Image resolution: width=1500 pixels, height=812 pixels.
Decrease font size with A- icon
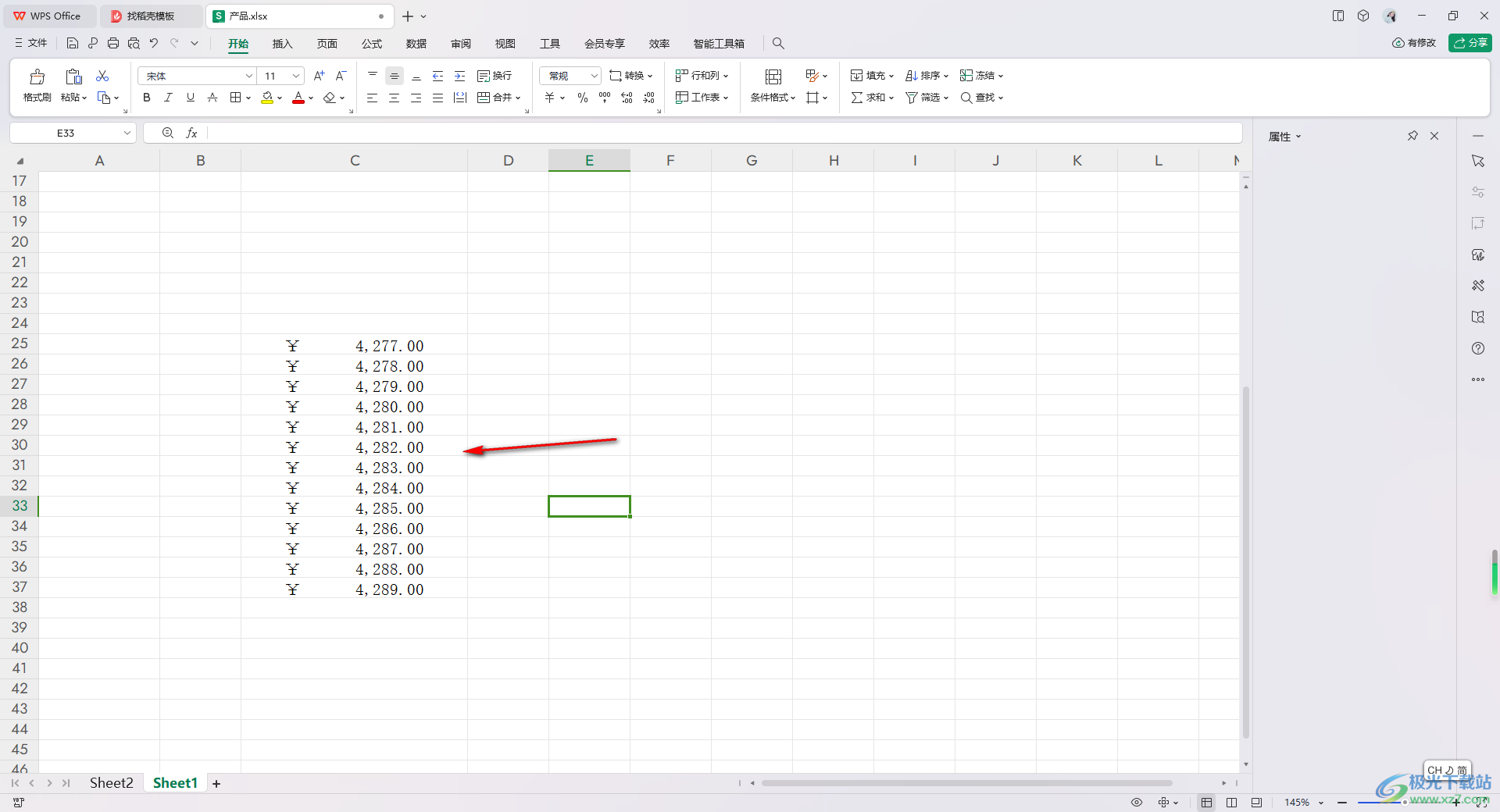point(341,76)
